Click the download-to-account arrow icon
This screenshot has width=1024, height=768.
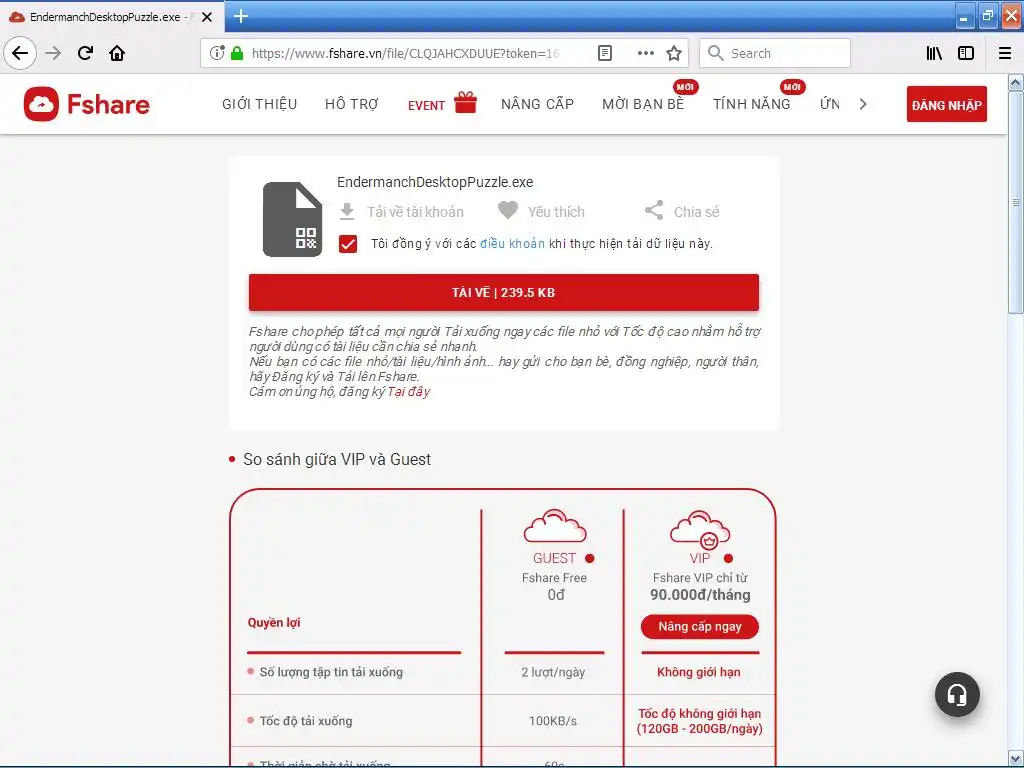click(347, 212)
